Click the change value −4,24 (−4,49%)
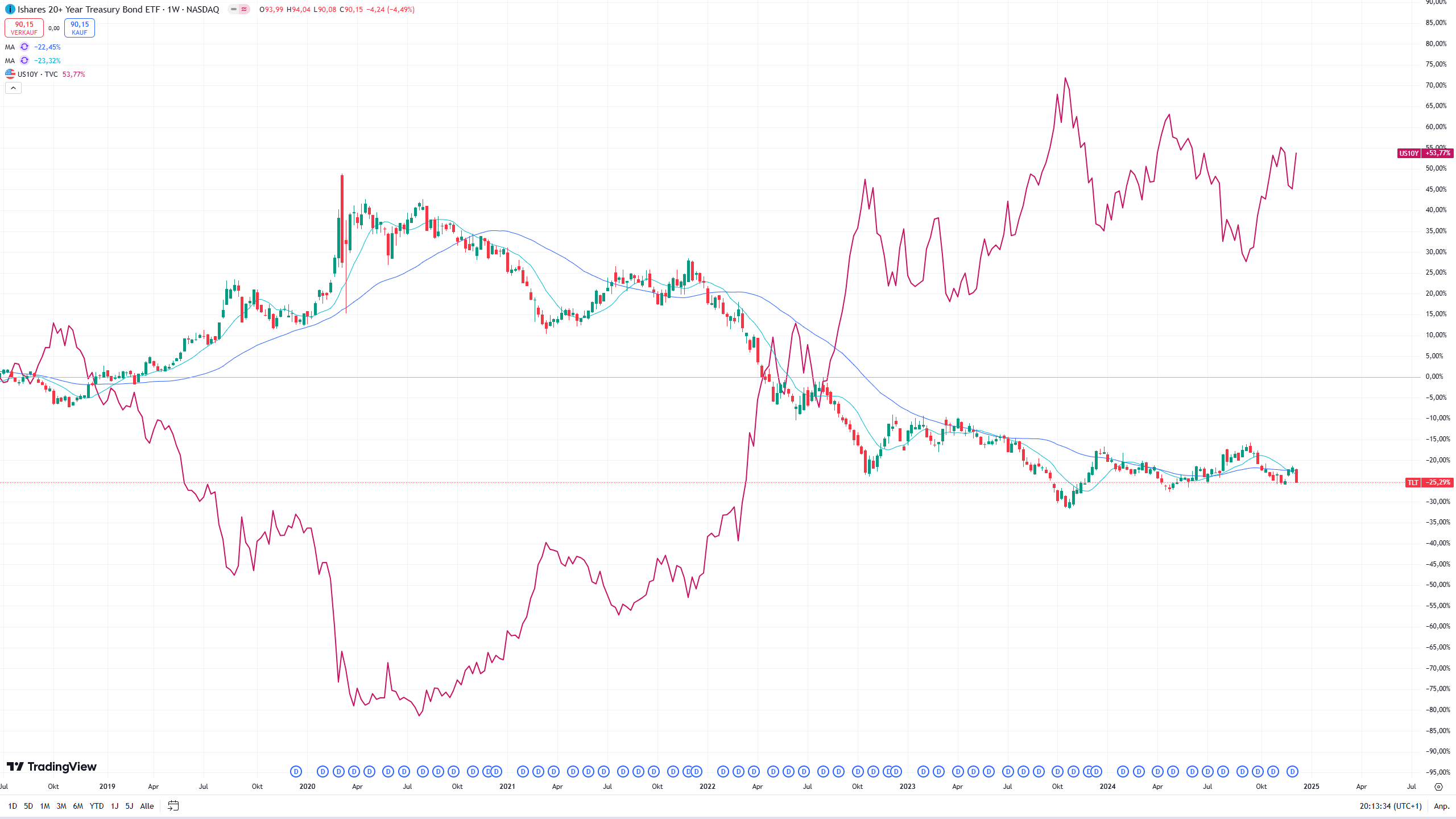1456x819 pixels. [x=390, y=10]
